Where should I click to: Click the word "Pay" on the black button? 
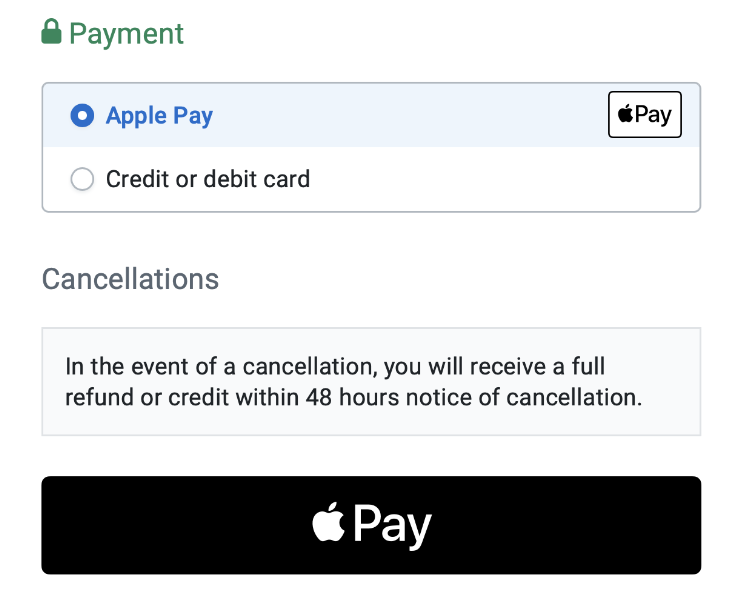pos(392,525)
